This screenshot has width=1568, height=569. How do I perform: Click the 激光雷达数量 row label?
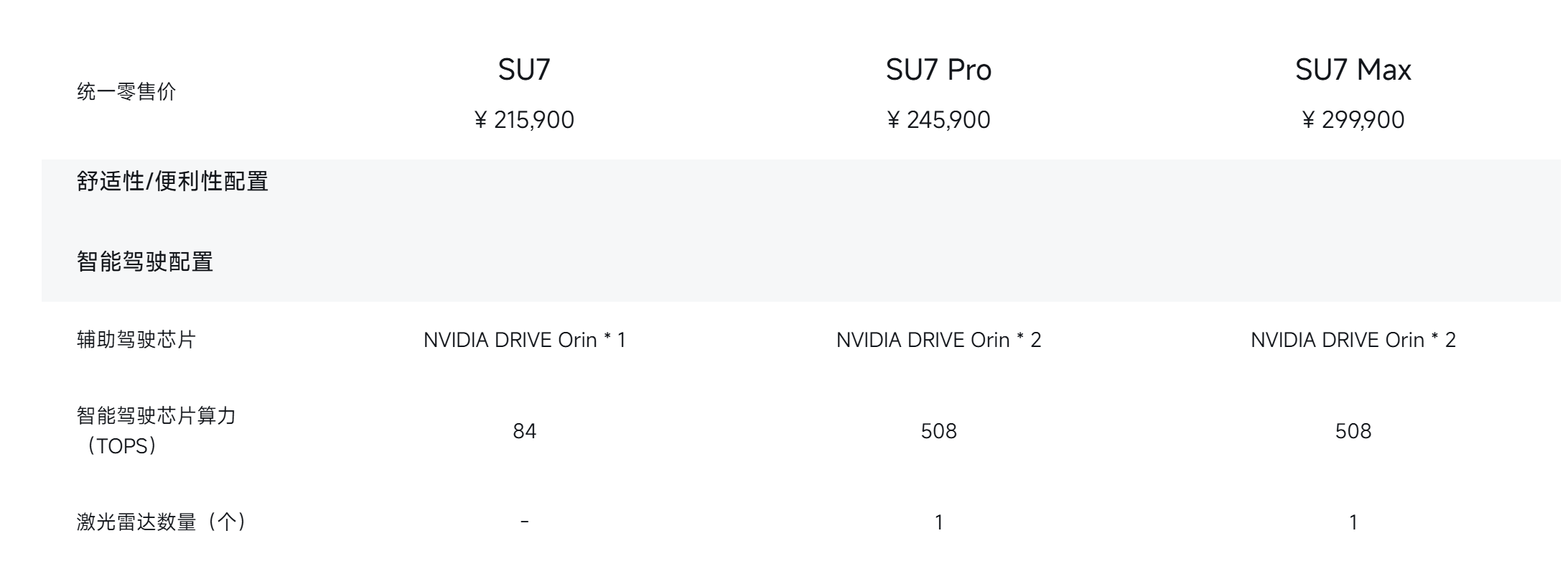(162, 522)
